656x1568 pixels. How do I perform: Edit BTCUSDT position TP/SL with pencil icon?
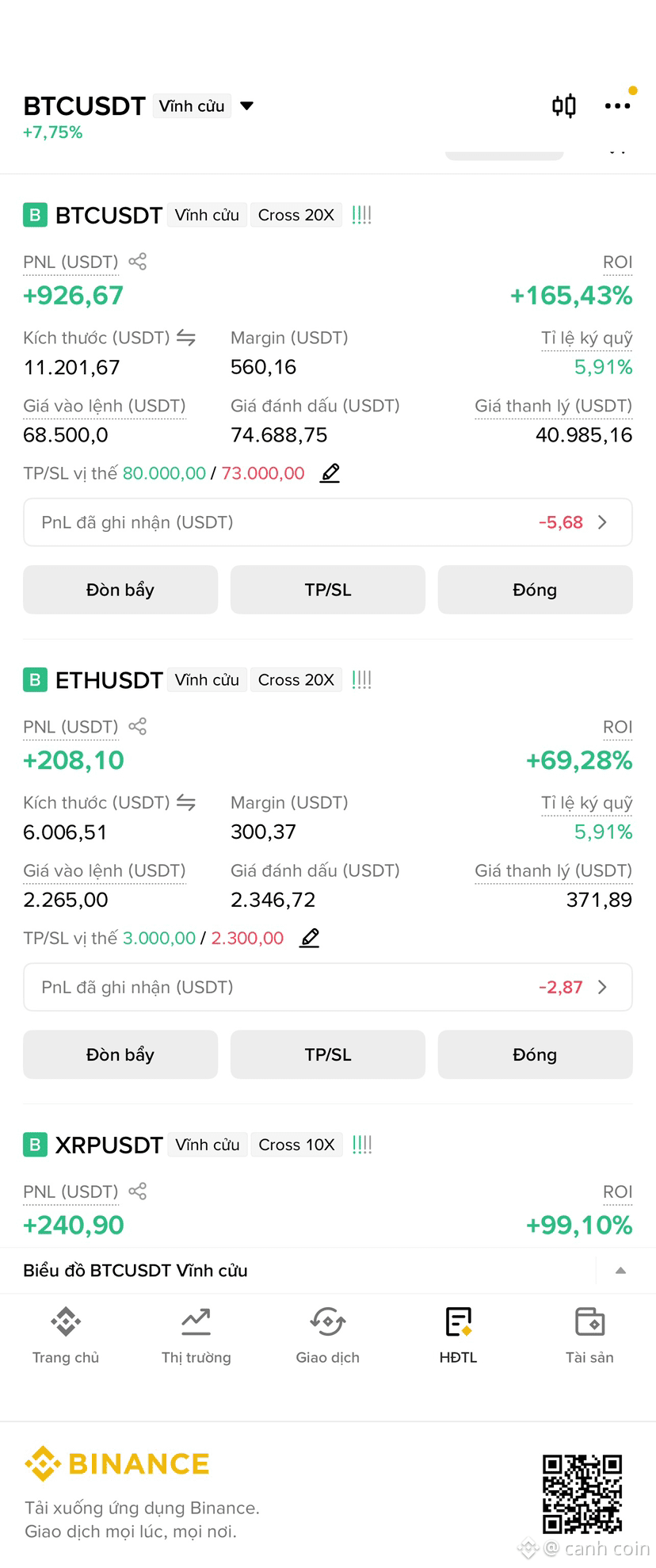point(330,473)
